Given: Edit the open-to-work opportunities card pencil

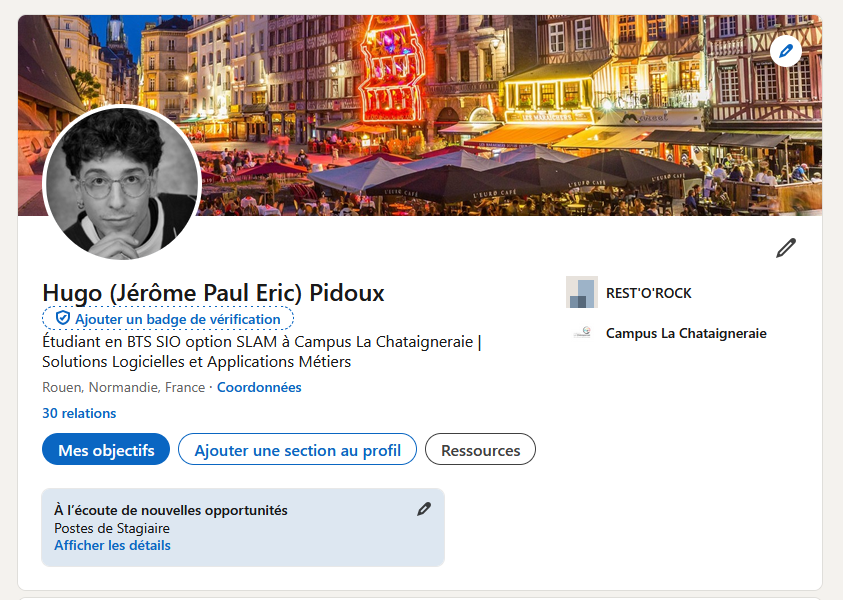Looking at the screenshot, I should (x=424, y=509).
